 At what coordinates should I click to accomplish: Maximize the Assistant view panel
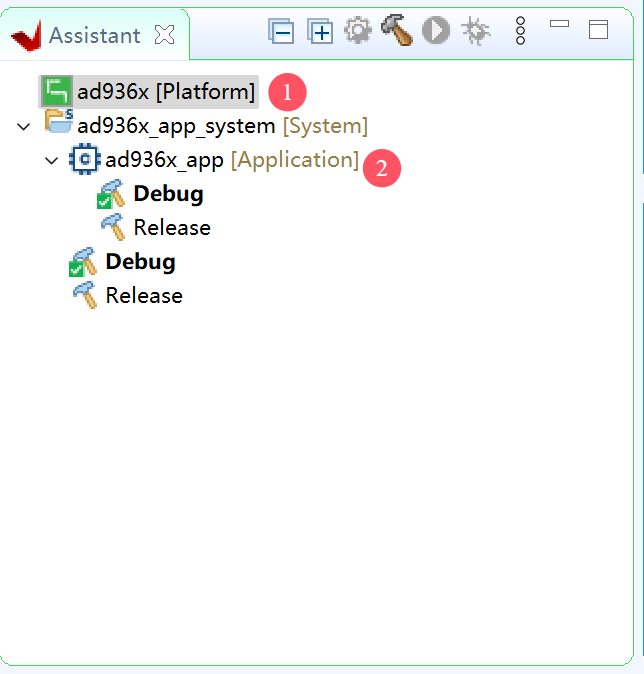598,29
